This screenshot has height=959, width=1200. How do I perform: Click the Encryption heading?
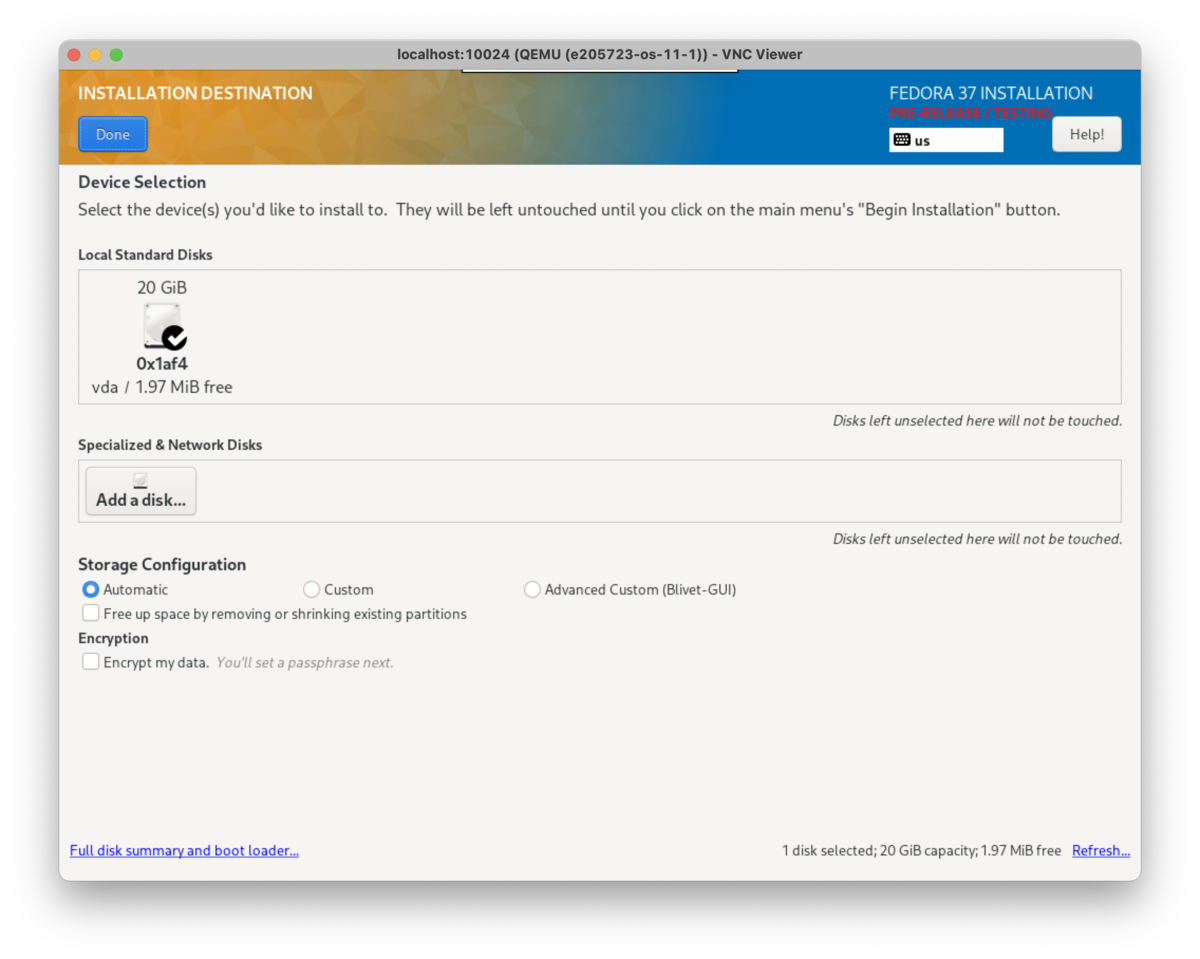pos(113,638)
